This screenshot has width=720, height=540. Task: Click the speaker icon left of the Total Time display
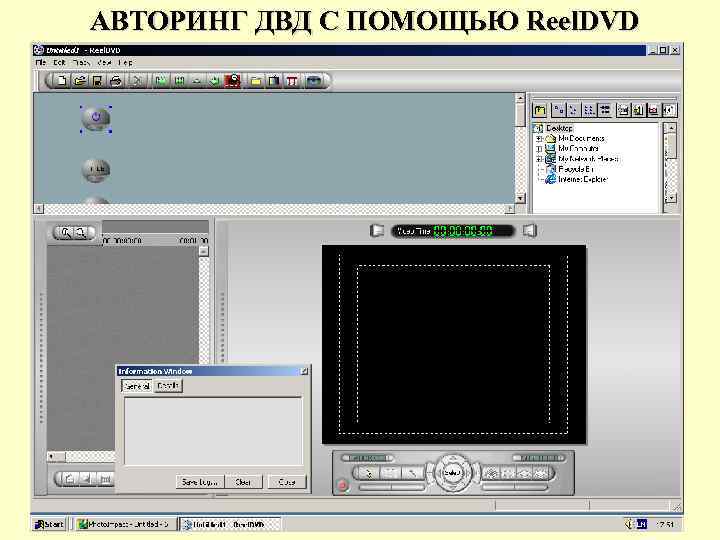377,231
